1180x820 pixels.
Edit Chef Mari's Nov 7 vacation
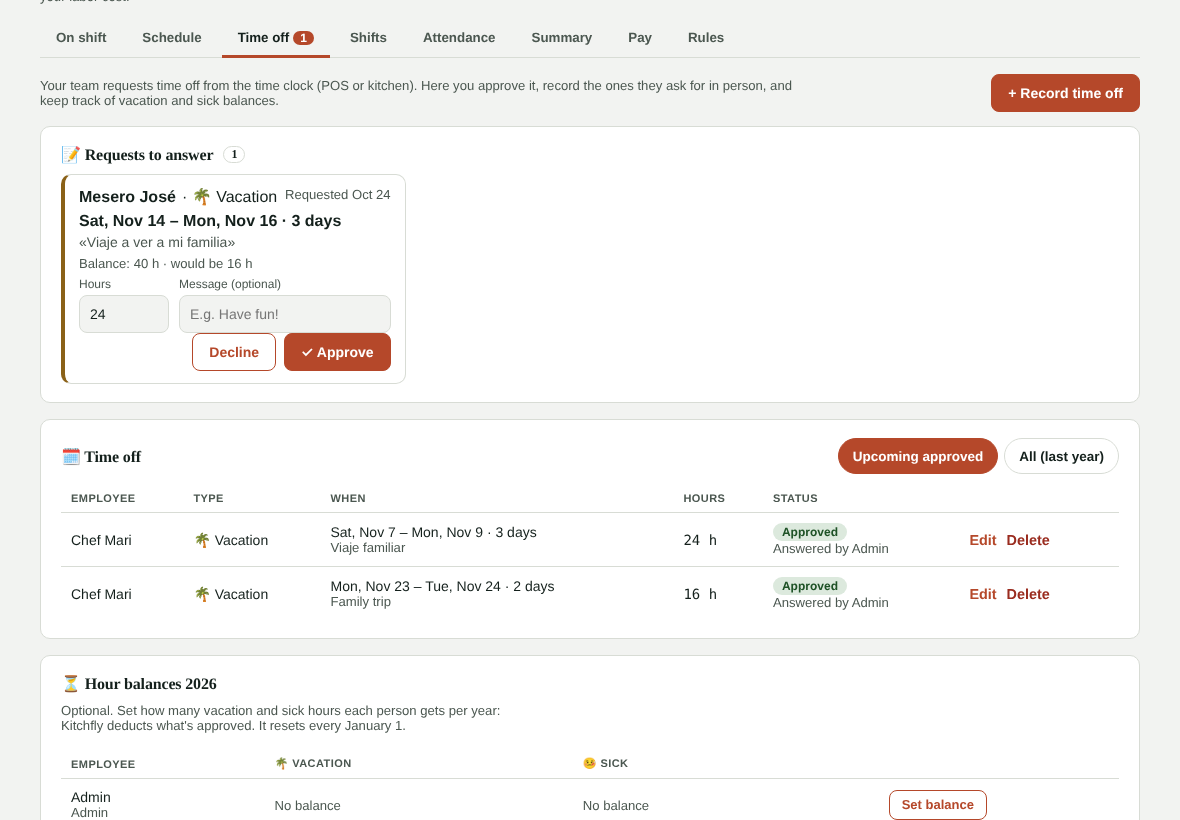tap(983, 540)
